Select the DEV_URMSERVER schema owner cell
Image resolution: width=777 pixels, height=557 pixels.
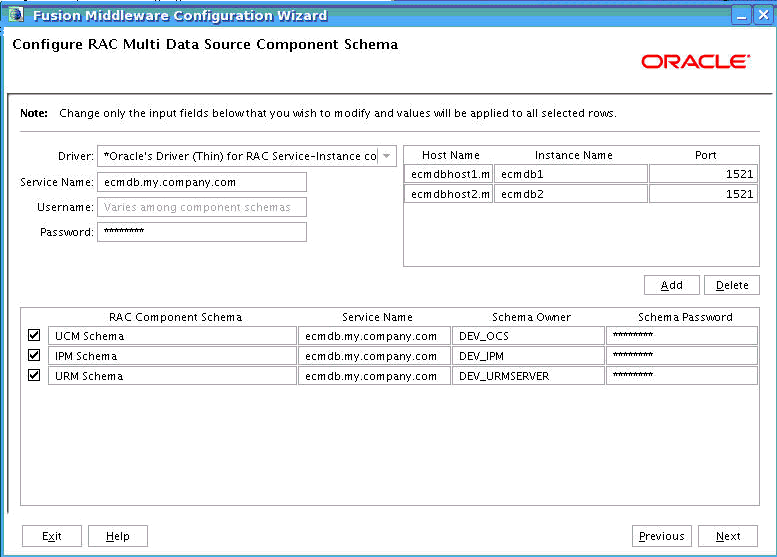click(x=528, y=376)
